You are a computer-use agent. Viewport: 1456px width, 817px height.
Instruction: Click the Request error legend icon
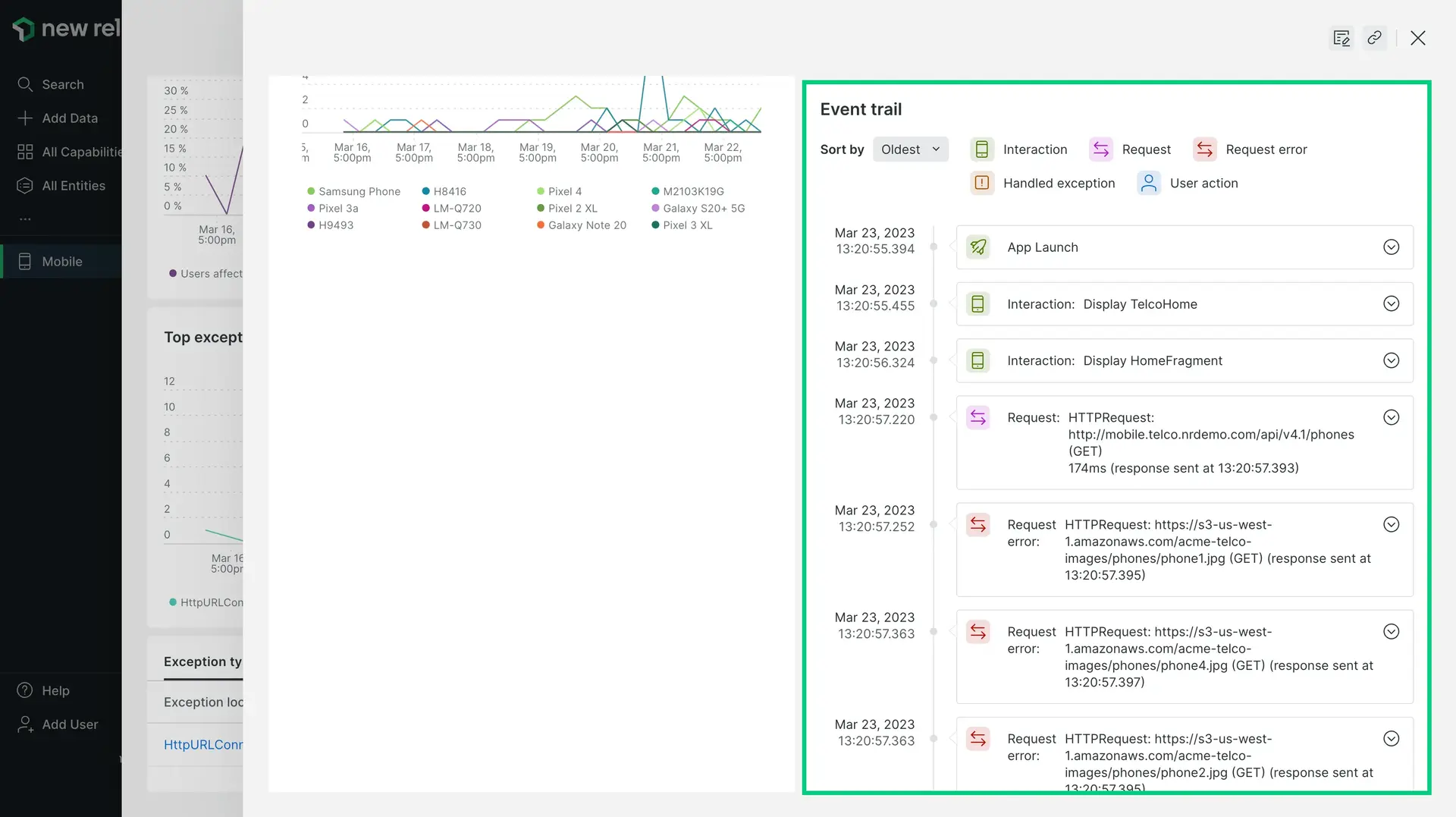tap(1204, 149)
